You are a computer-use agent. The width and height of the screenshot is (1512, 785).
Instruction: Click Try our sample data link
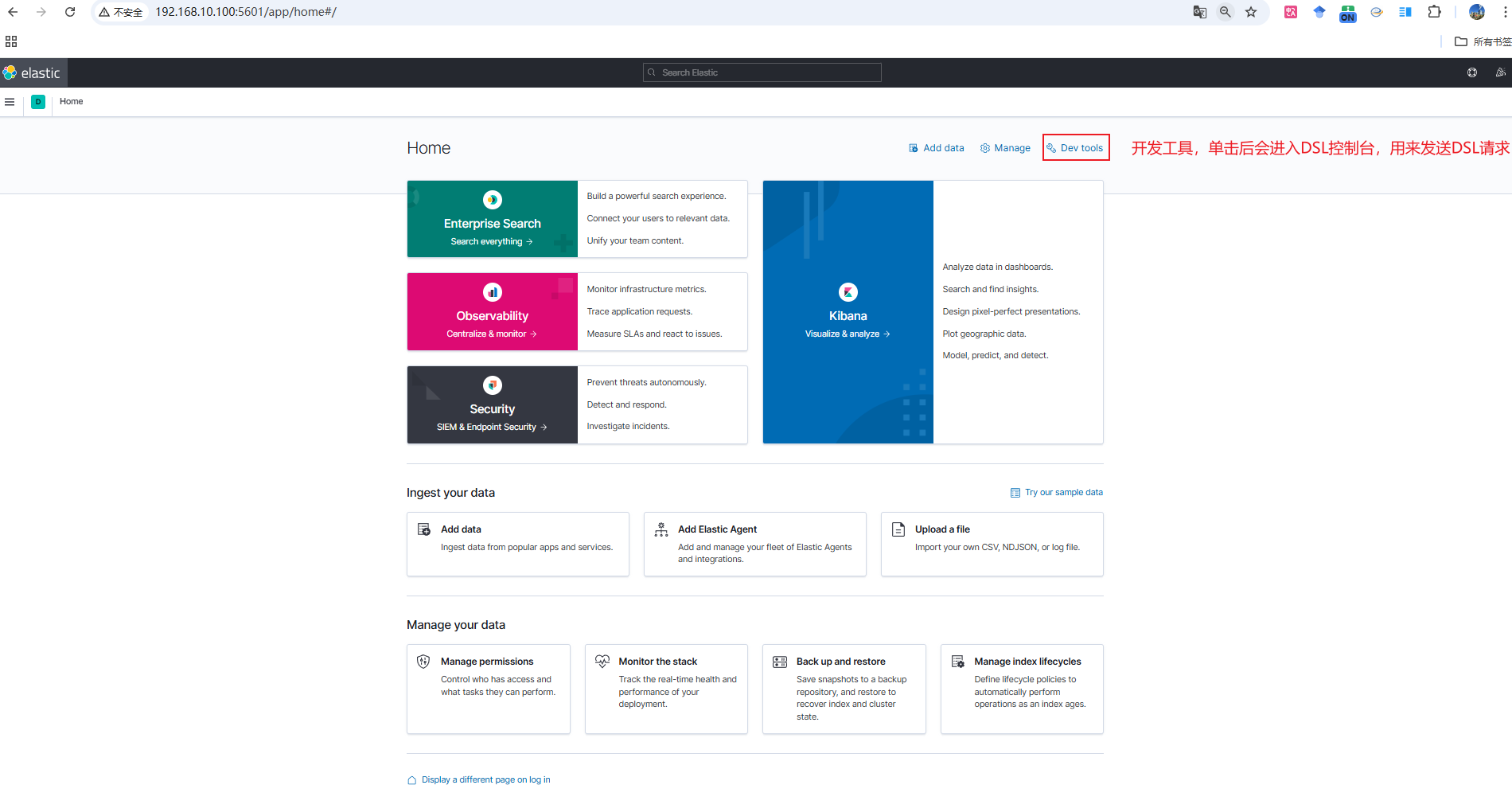pos(1057,493)
